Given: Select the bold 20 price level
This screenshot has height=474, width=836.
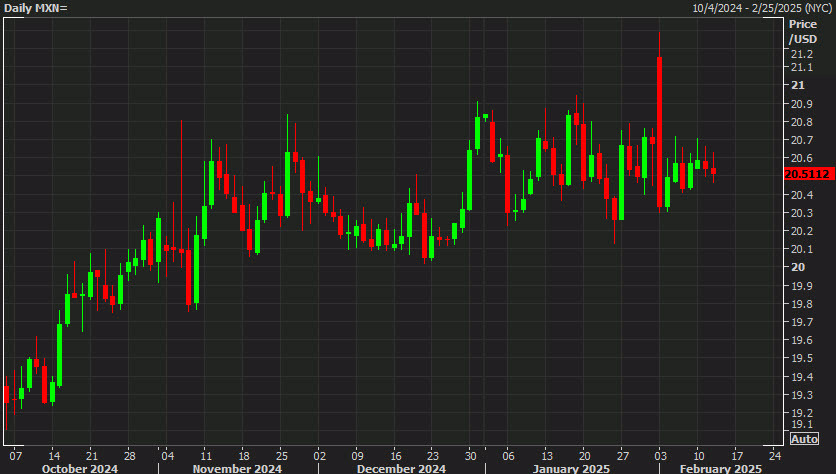Looking at the screenshot, I should pos(798,268).
